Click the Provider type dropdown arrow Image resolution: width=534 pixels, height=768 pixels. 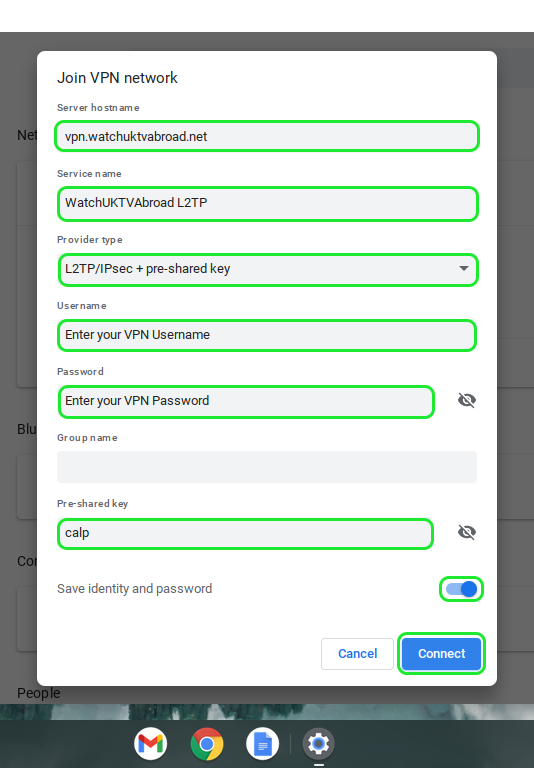(x=463, y=268)
